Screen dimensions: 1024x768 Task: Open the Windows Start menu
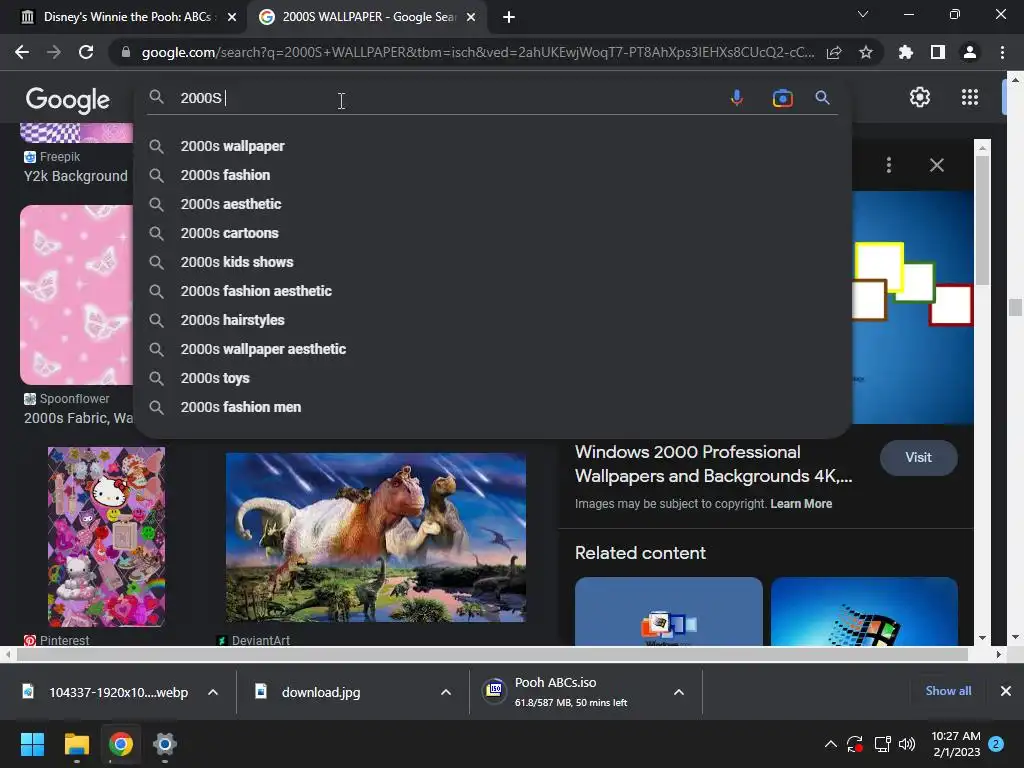[32, 744]
